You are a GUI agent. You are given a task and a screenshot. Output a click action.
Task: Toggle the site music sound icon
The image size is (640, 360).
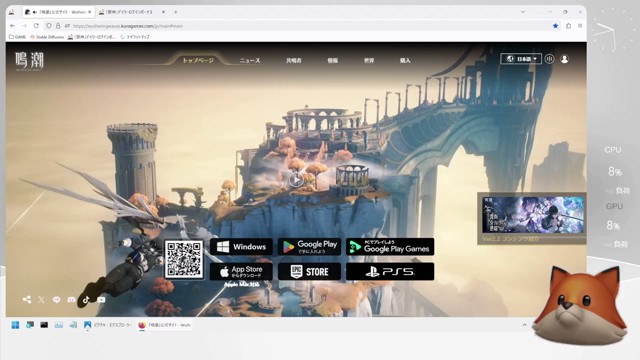coord(549,59)
